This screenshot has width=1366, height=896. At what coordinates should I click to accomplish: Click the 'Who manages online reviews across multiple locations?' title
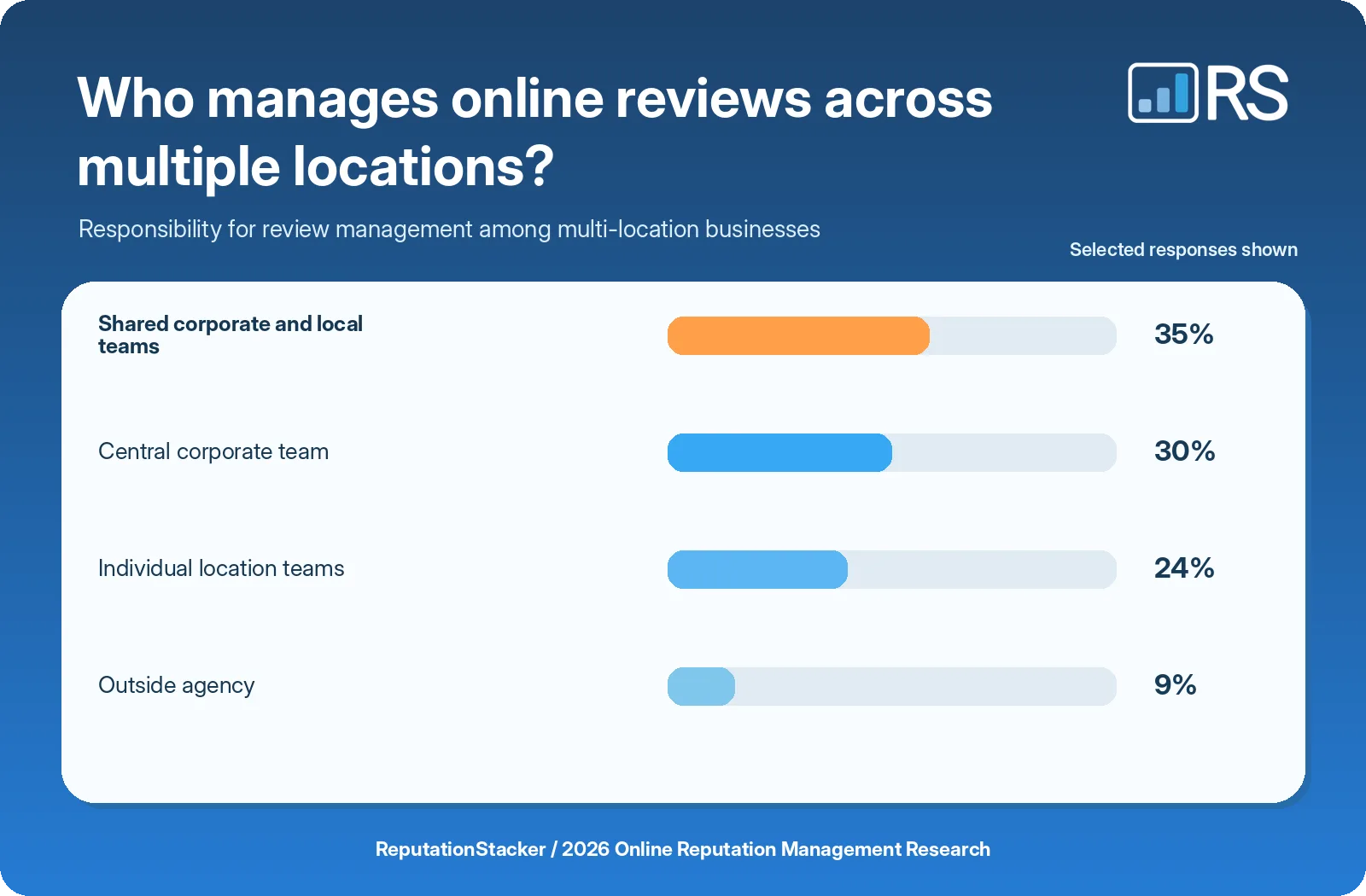(534, 132)
